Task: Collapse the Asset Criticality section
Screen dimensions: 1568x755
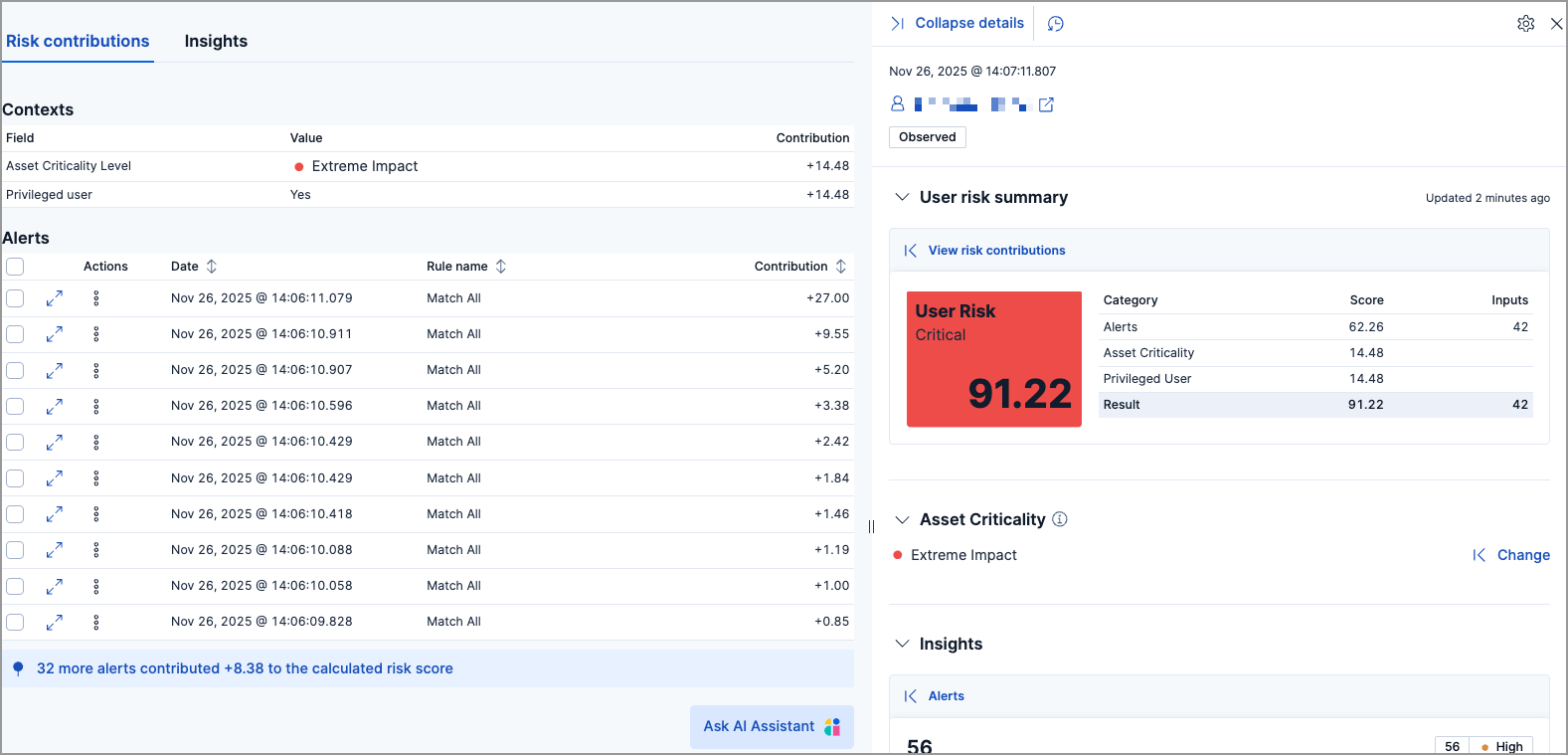Action: pyautogui.click(x=902, y=519)
